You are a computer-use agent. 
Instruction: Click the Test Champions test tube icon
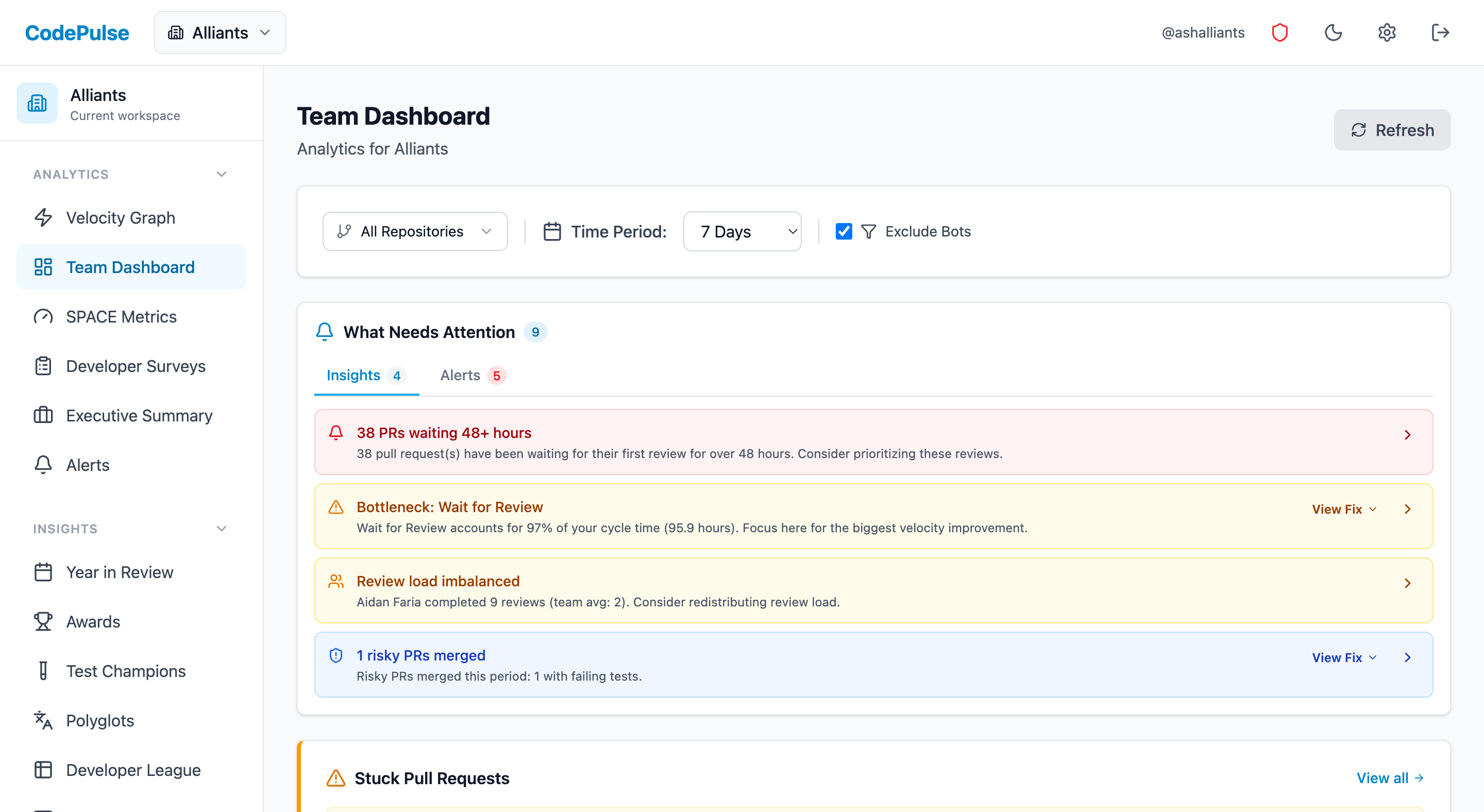[43, 671]
